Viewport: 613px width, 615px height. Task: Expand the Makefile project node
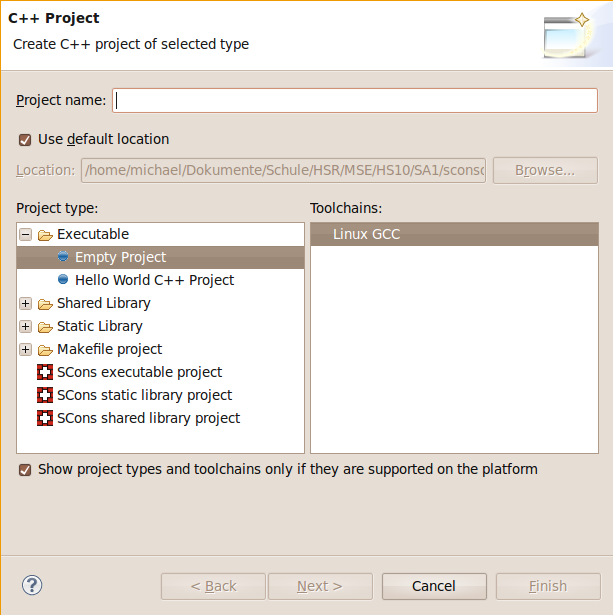[x=25, y=349]
